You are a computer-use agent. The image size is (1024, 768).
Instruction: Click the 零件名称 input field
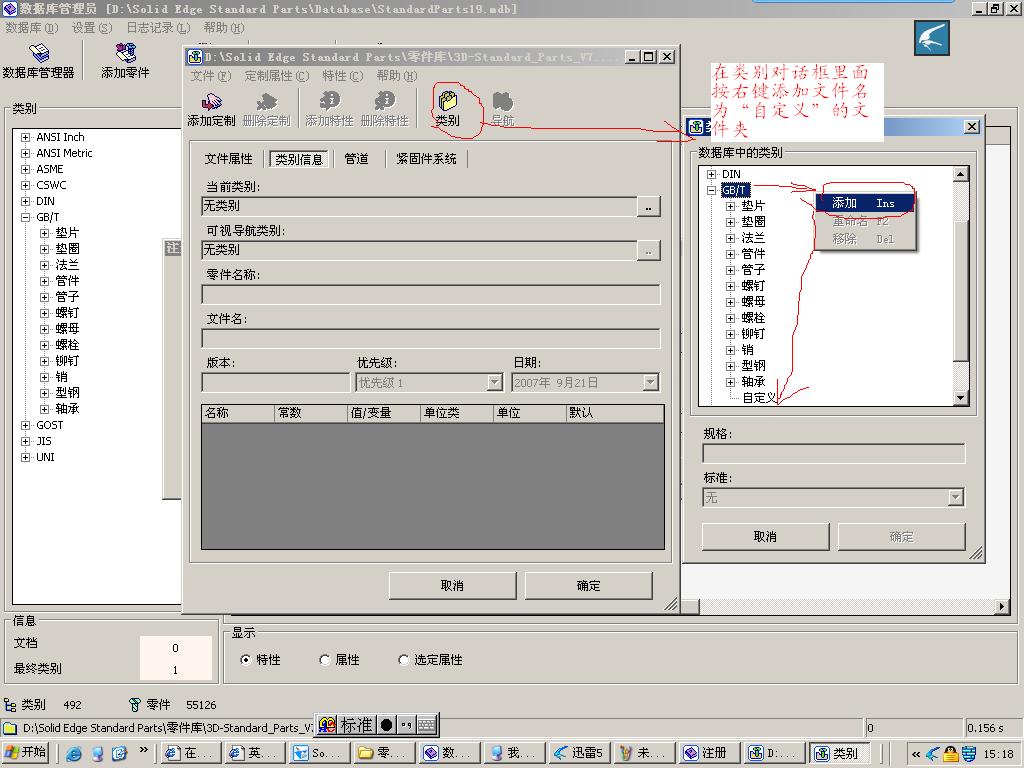coord(431,295)
